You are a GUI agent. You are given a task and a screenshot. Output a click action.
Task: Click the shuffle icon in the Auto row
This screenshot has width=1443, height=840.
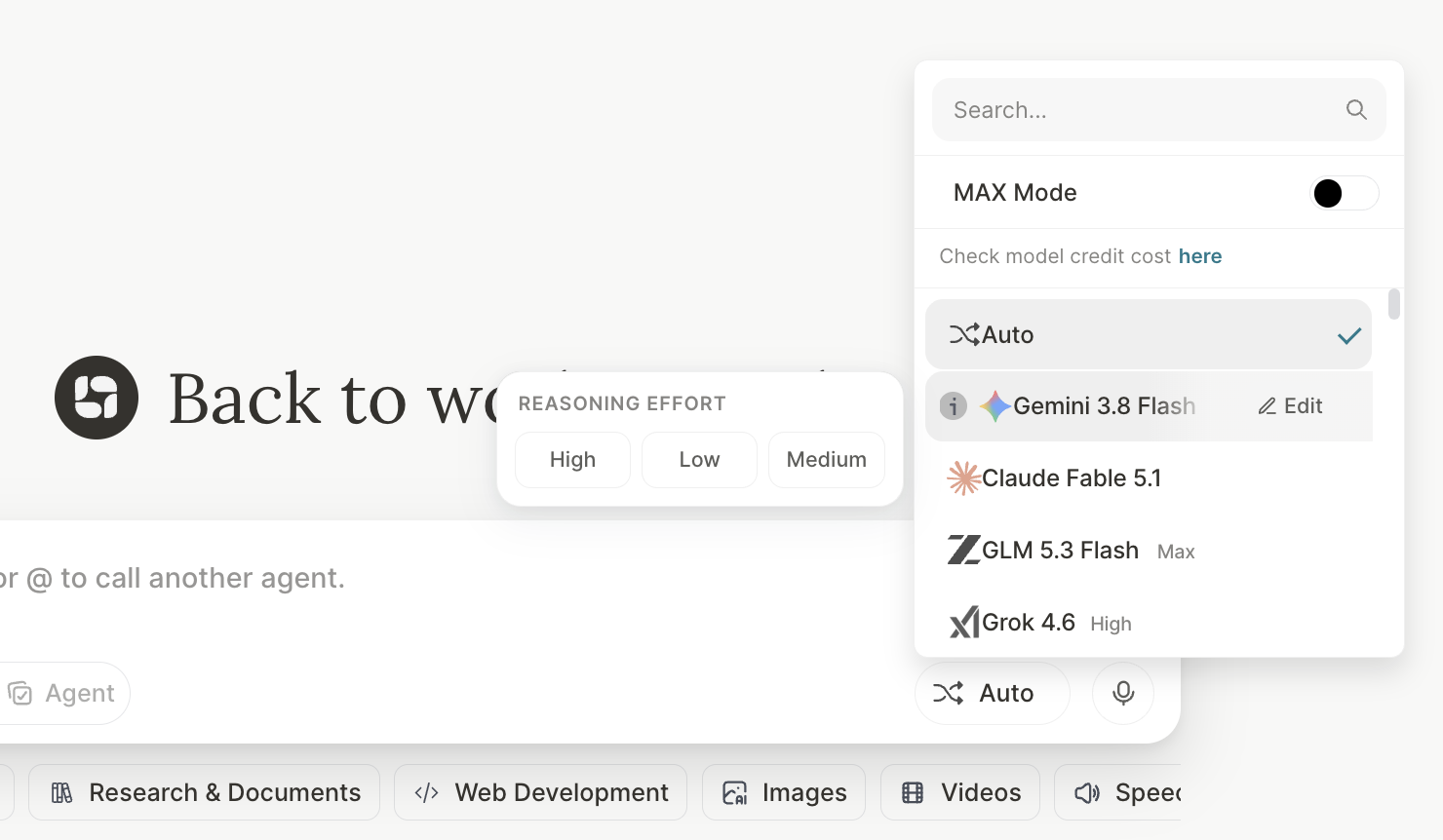pyautogui.click(x=964, y=334)
